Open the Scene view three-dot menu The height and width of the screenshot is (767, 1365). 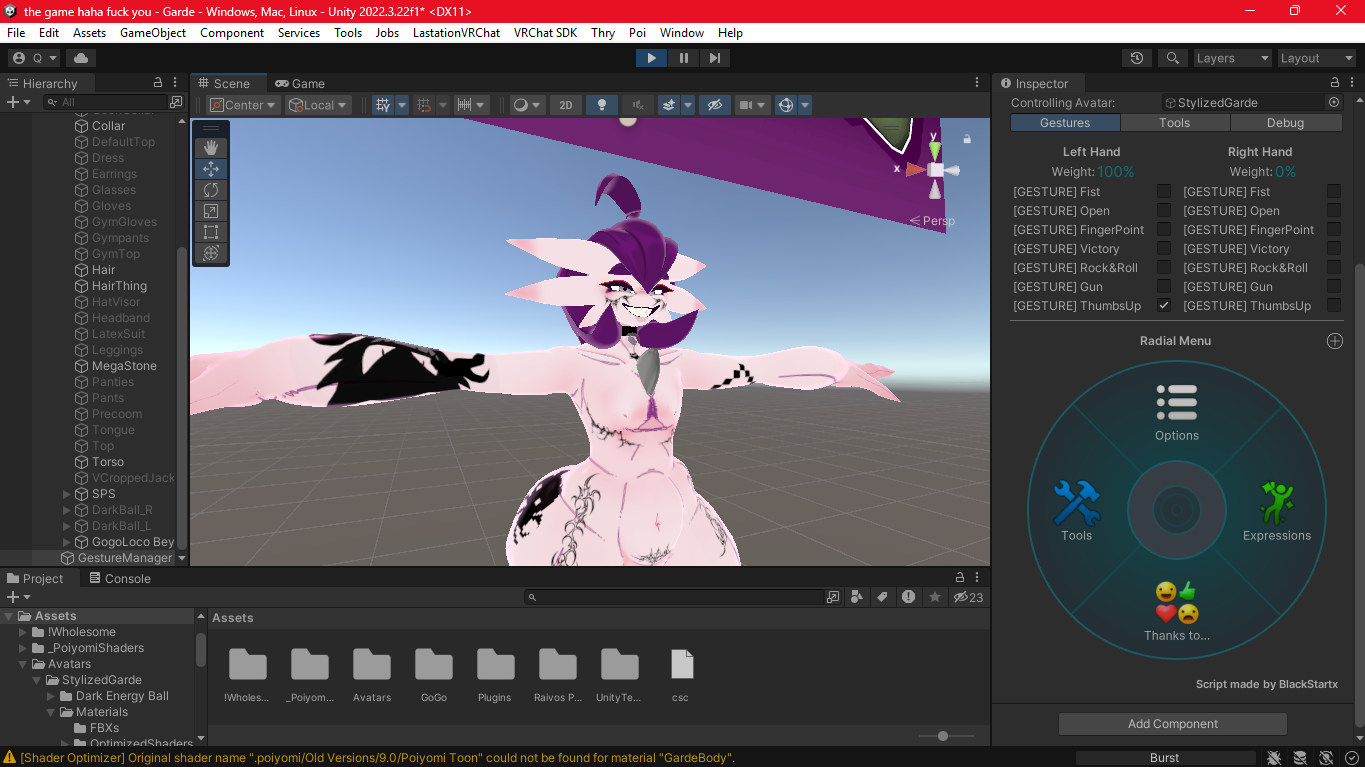click(x=977, y=83)
